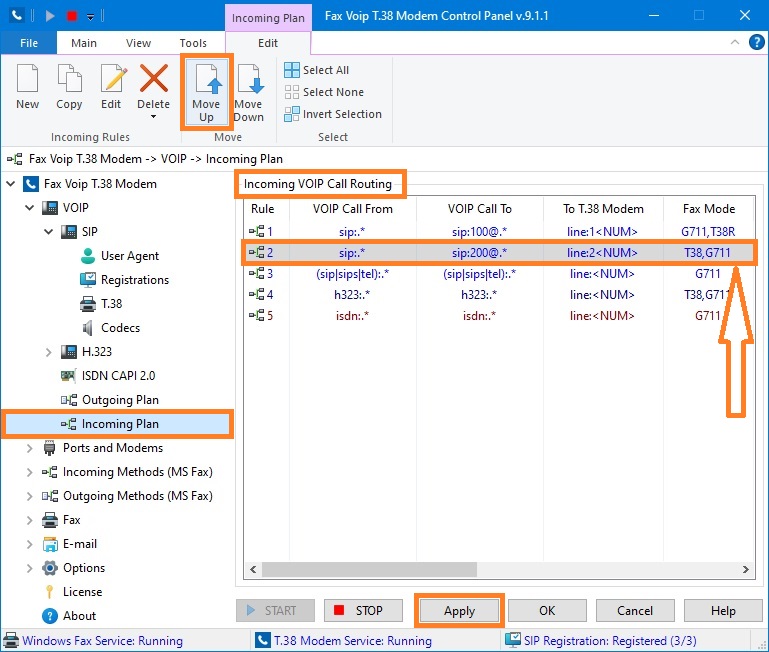Click the Incoming Plan contextual tab
769x652 pixels.
[268, 18]
